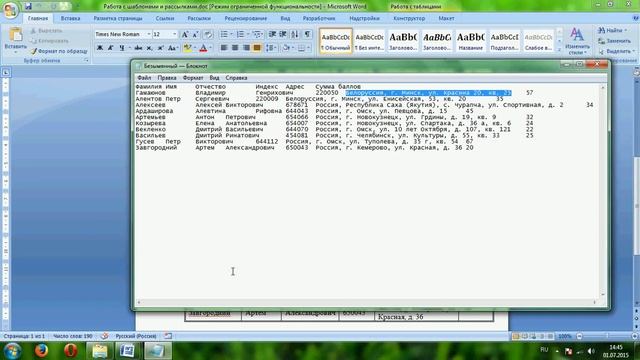Screen dimensions: 640x360
Task: Open the borders menu
Action: (x=302, y=48)
